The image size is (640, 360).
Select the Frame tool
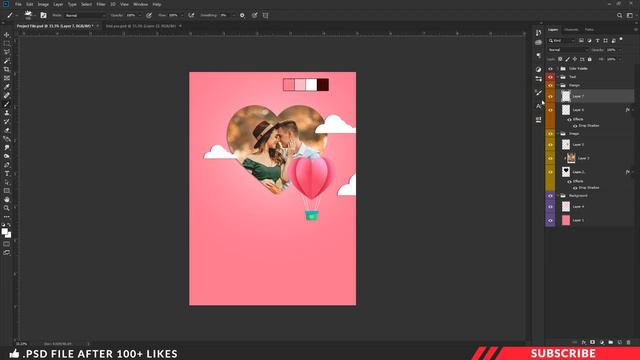(x=7, y=78)
